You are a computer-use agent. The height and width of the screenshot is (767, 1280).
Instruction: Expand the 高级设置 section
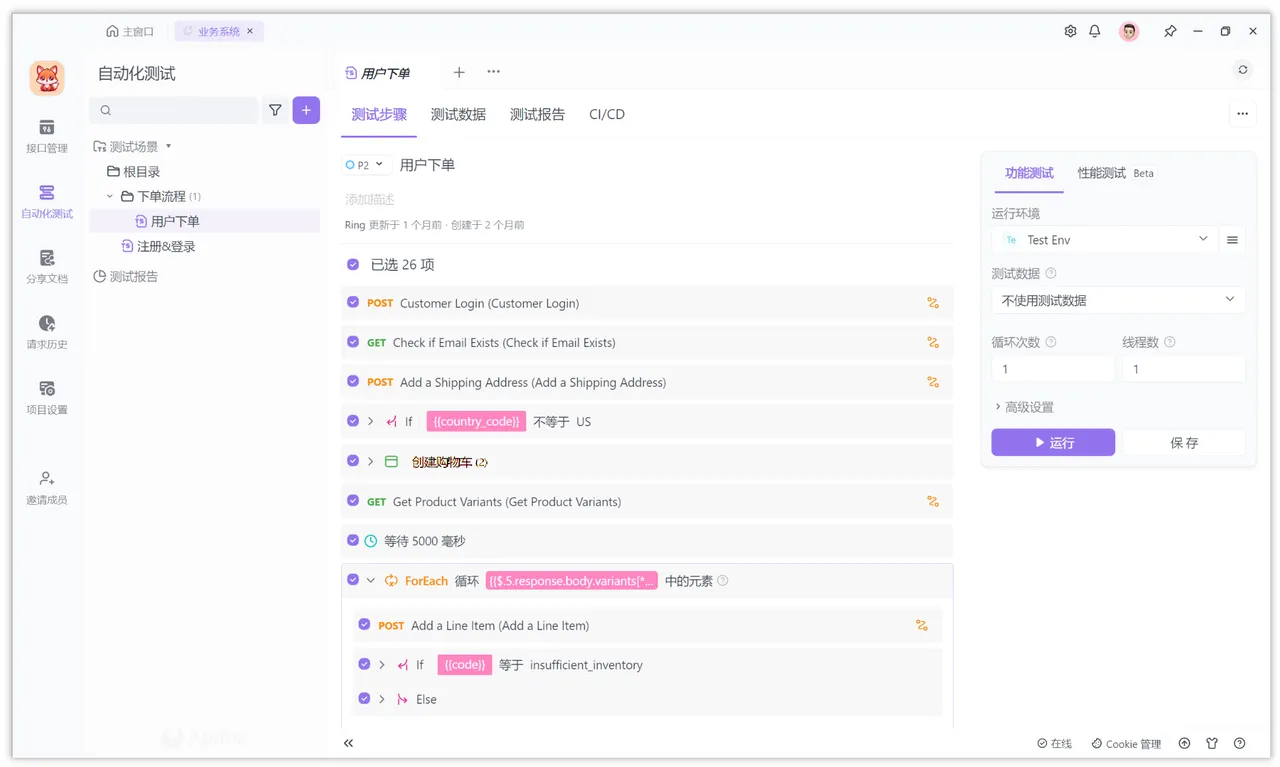[1023, 407]
